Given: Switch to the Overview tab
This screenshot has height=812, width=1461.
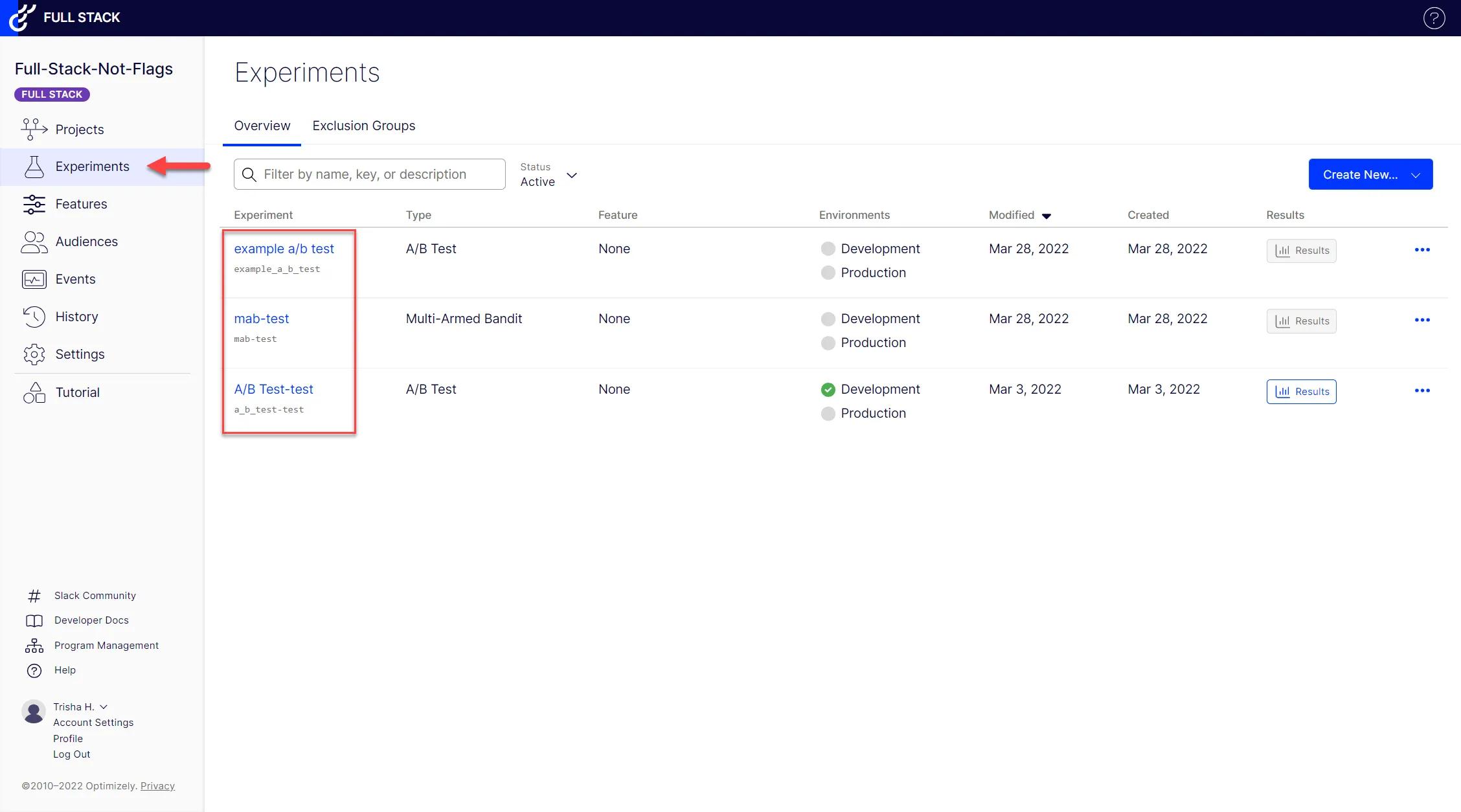Looking at the screenshot, I should point(262,126).
